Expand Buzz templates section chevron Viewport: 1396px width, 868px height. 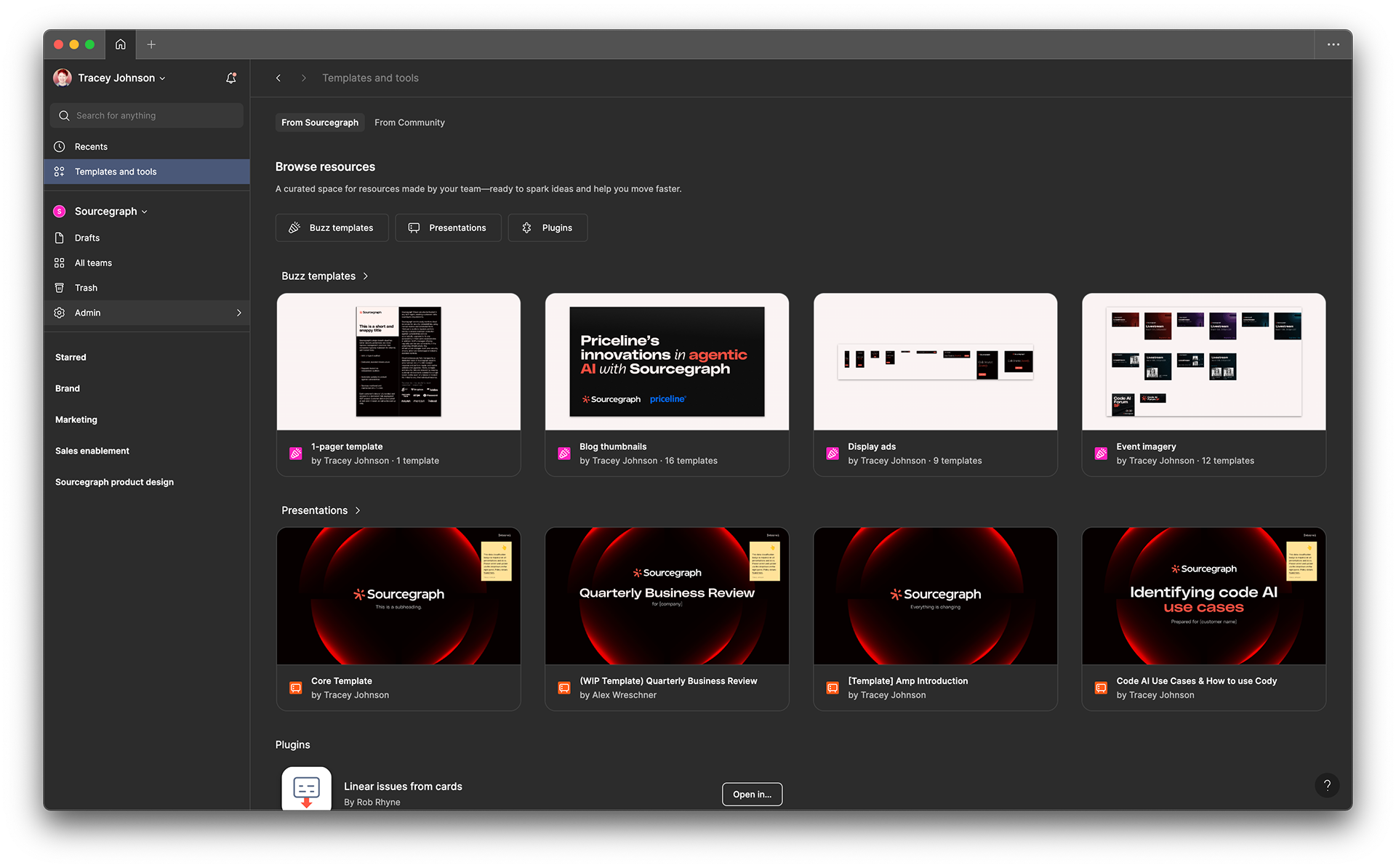point(366,276)
